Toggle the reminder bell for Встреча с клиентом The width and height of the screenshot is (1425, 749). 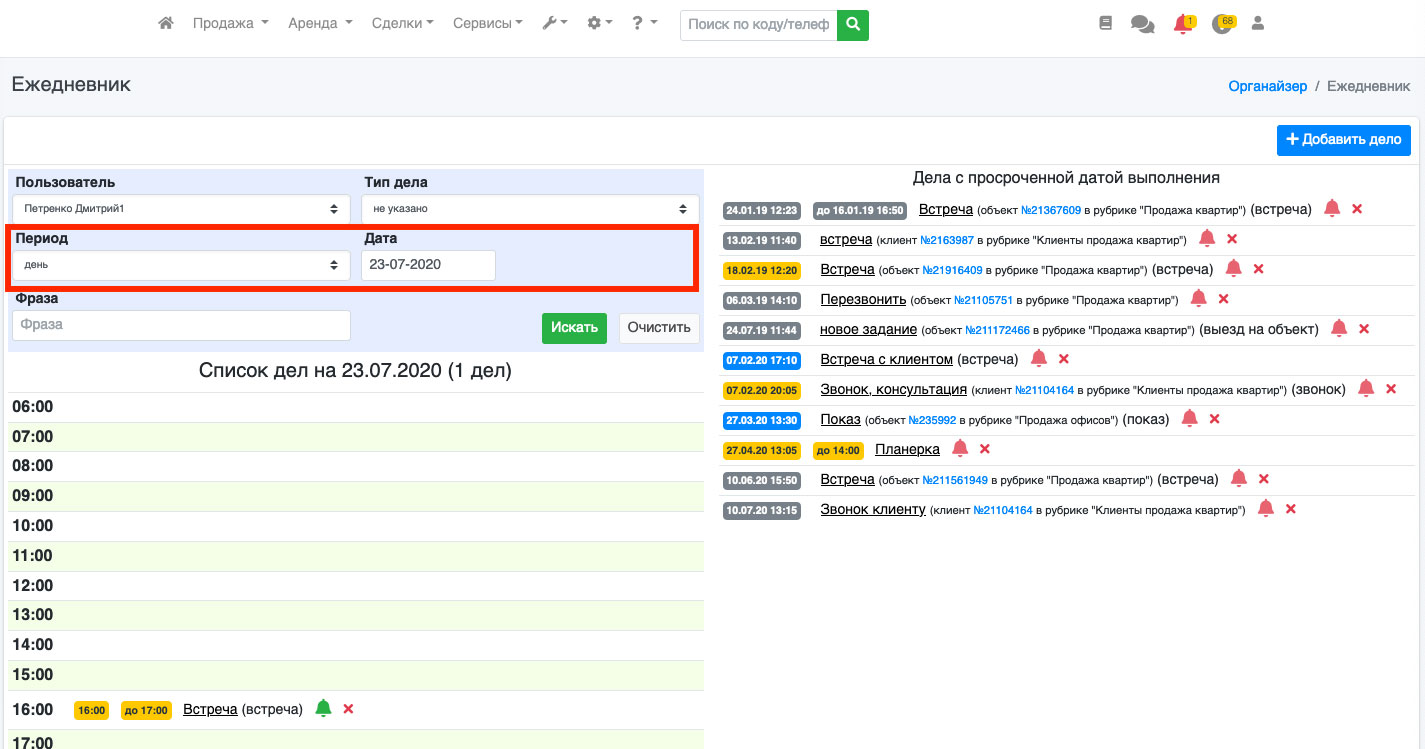(1039, 358)
